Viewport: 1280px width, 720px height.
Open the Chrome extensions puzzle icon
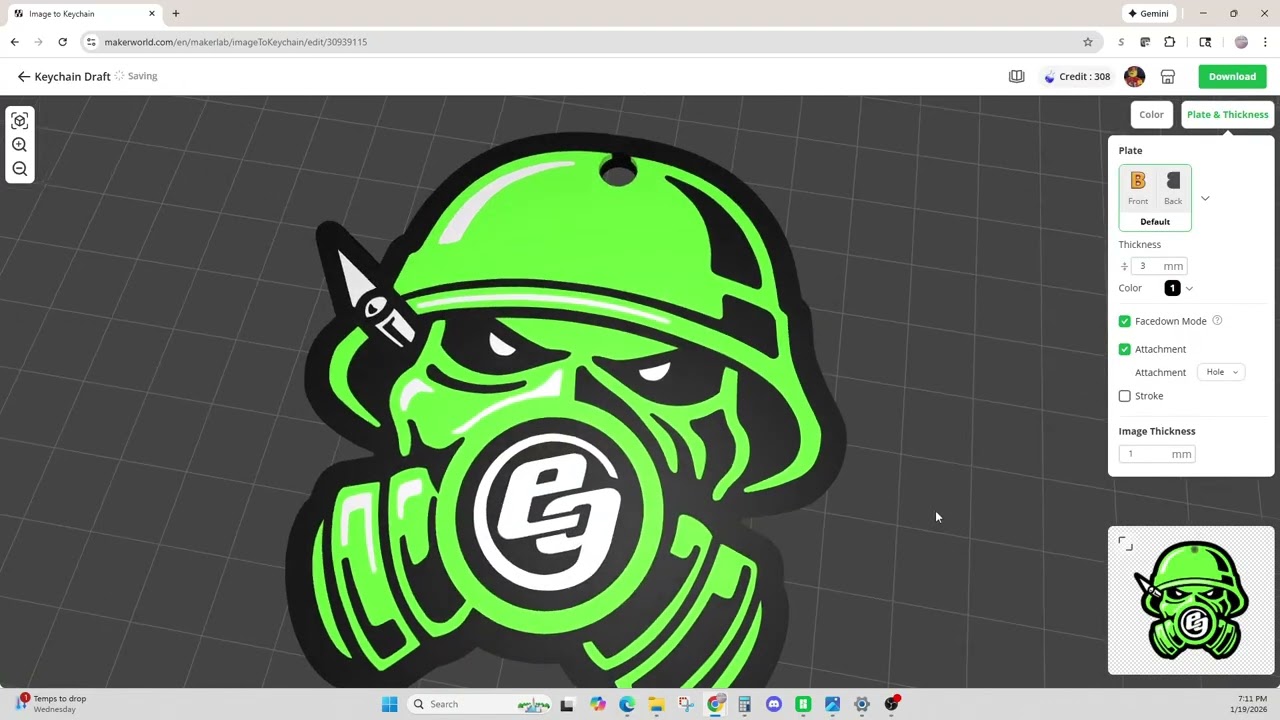pos(1169,42)
